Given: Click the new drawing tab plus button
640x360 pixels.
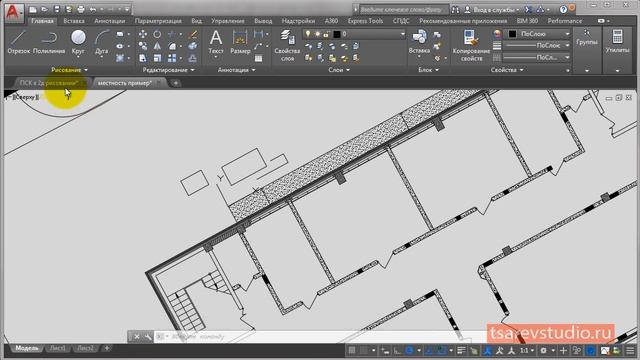Looking at the screenshot, I should tap(176, 83).
